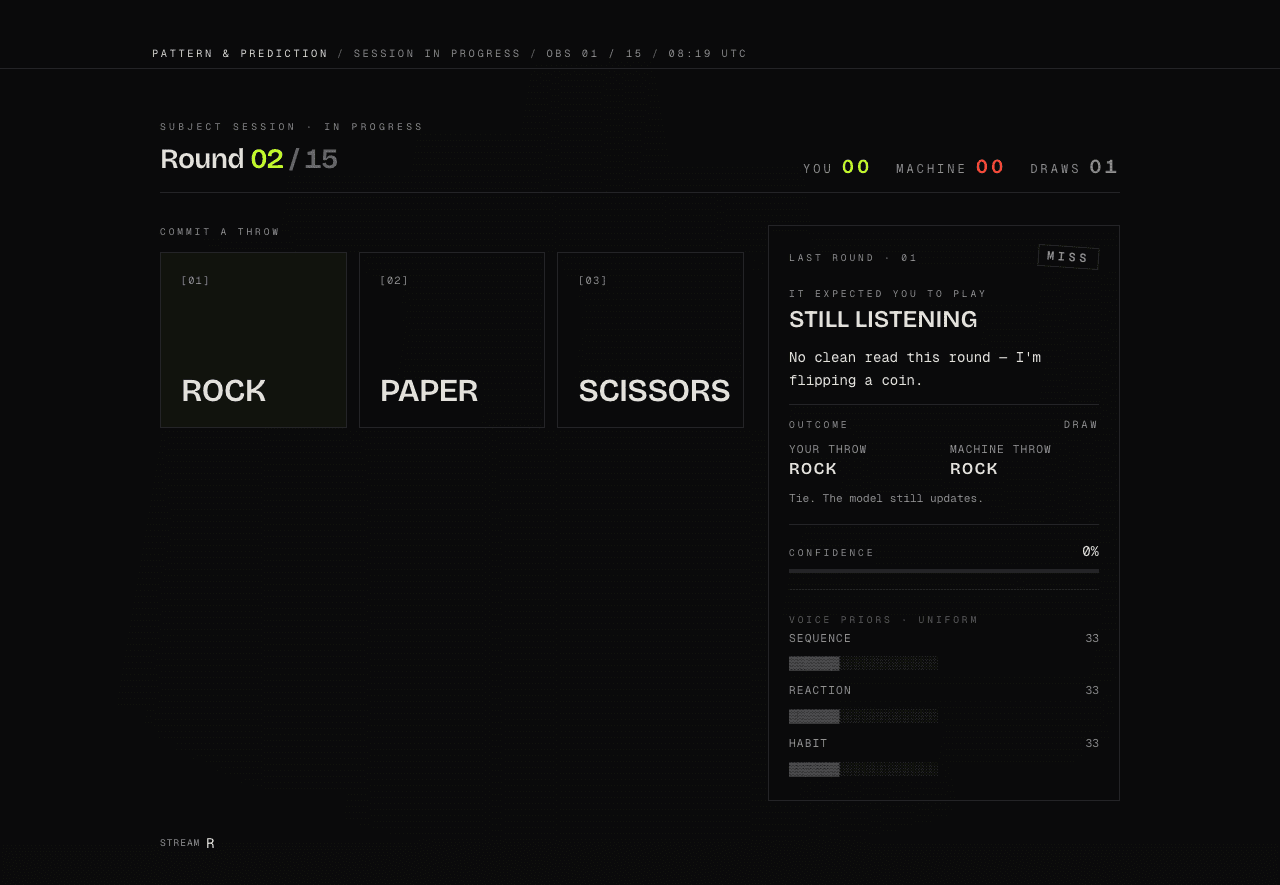This screenshot has height=885, width=1280.
Task: Click the HABIT voice prior bar
Action: [864, 769]
